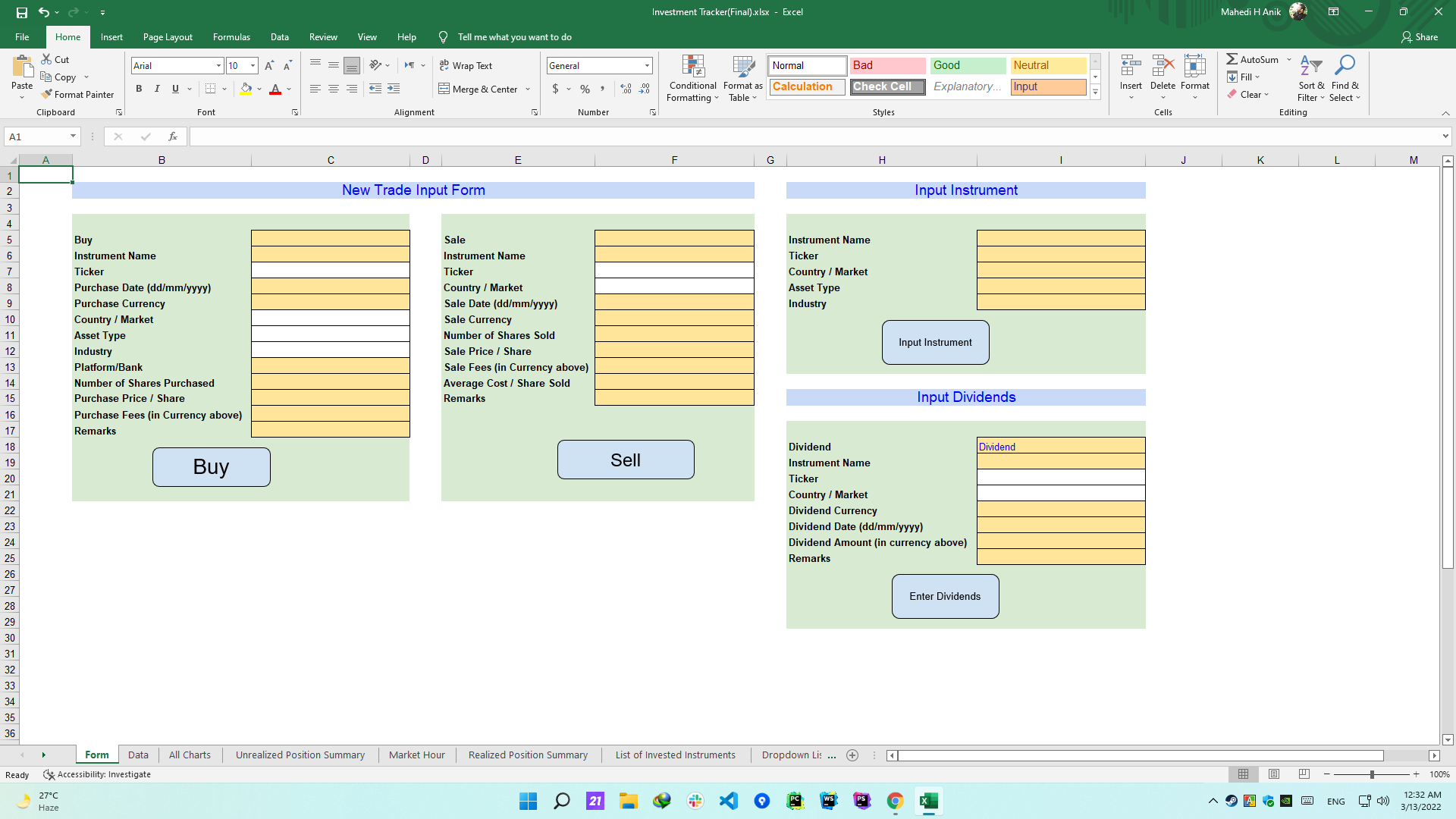The height and width of the screenshot is (819, 1456).
Task: Click the Sell button
Action: 626,460
